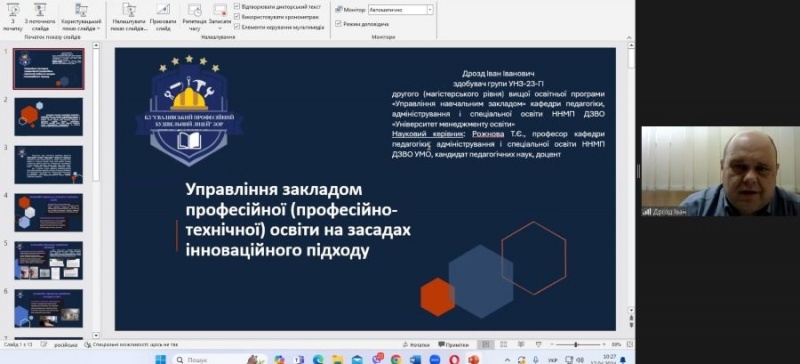Select slide 2 thumbnail
800x364 pixels.
(48, 117)
